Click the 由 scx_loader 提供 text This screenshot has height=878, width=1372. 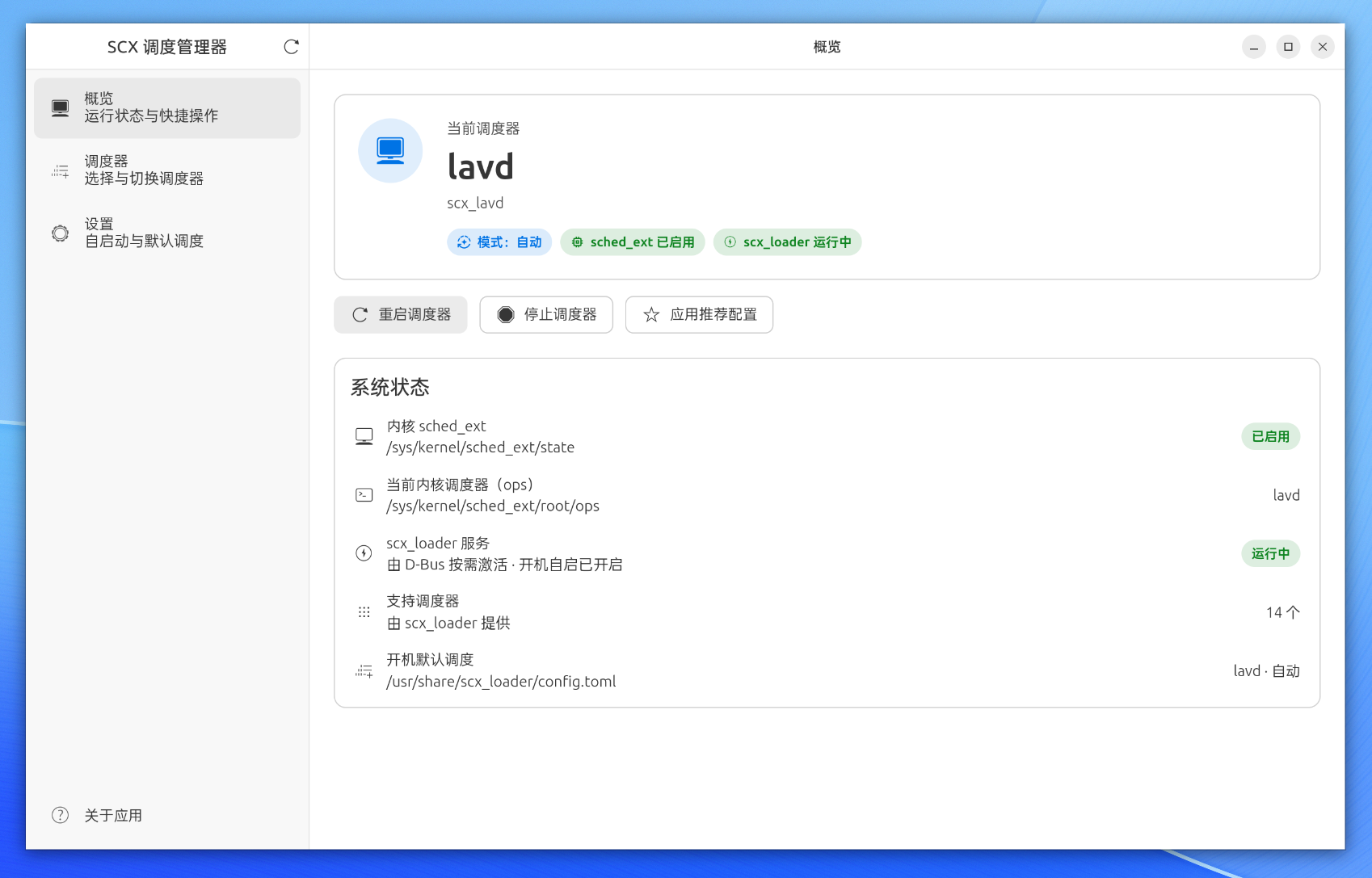point(448,623)
